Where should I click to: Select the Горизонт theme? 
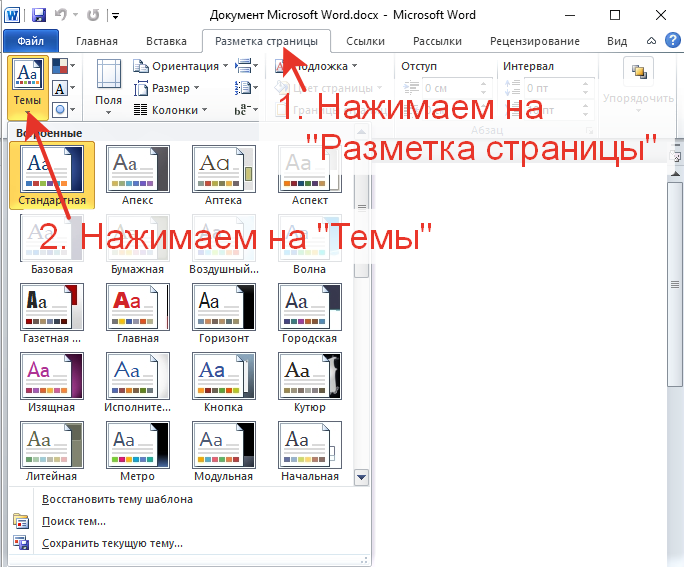pos(224,313)
